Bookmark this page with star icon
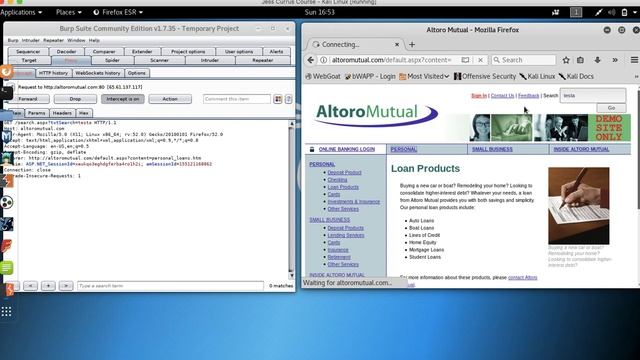Viewport: 640px width, 360px height. (566, 60)
